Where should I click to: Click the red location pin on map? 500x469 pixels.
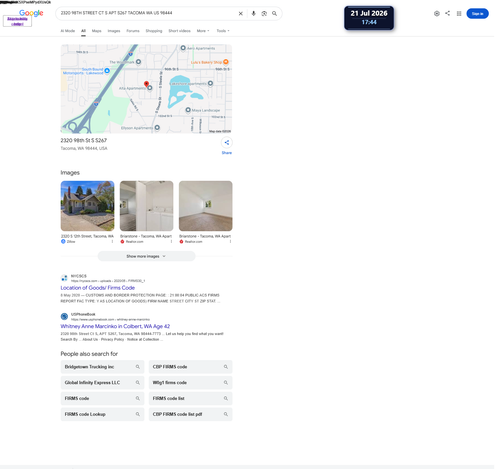146,84
